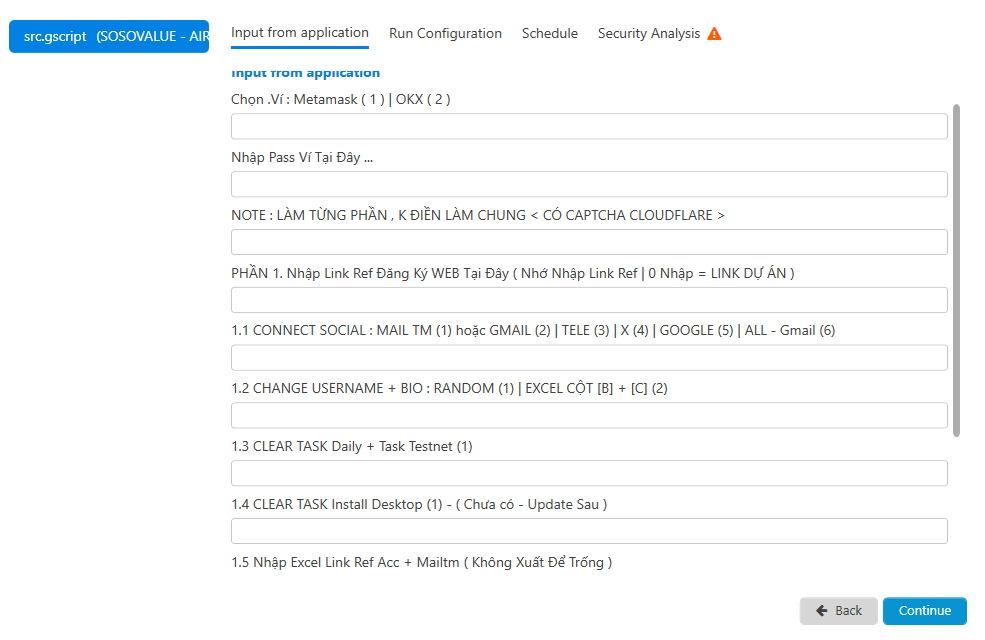The image size is (985, 640).
Task: Go to the Security Analysis tab
Action: 649,33
